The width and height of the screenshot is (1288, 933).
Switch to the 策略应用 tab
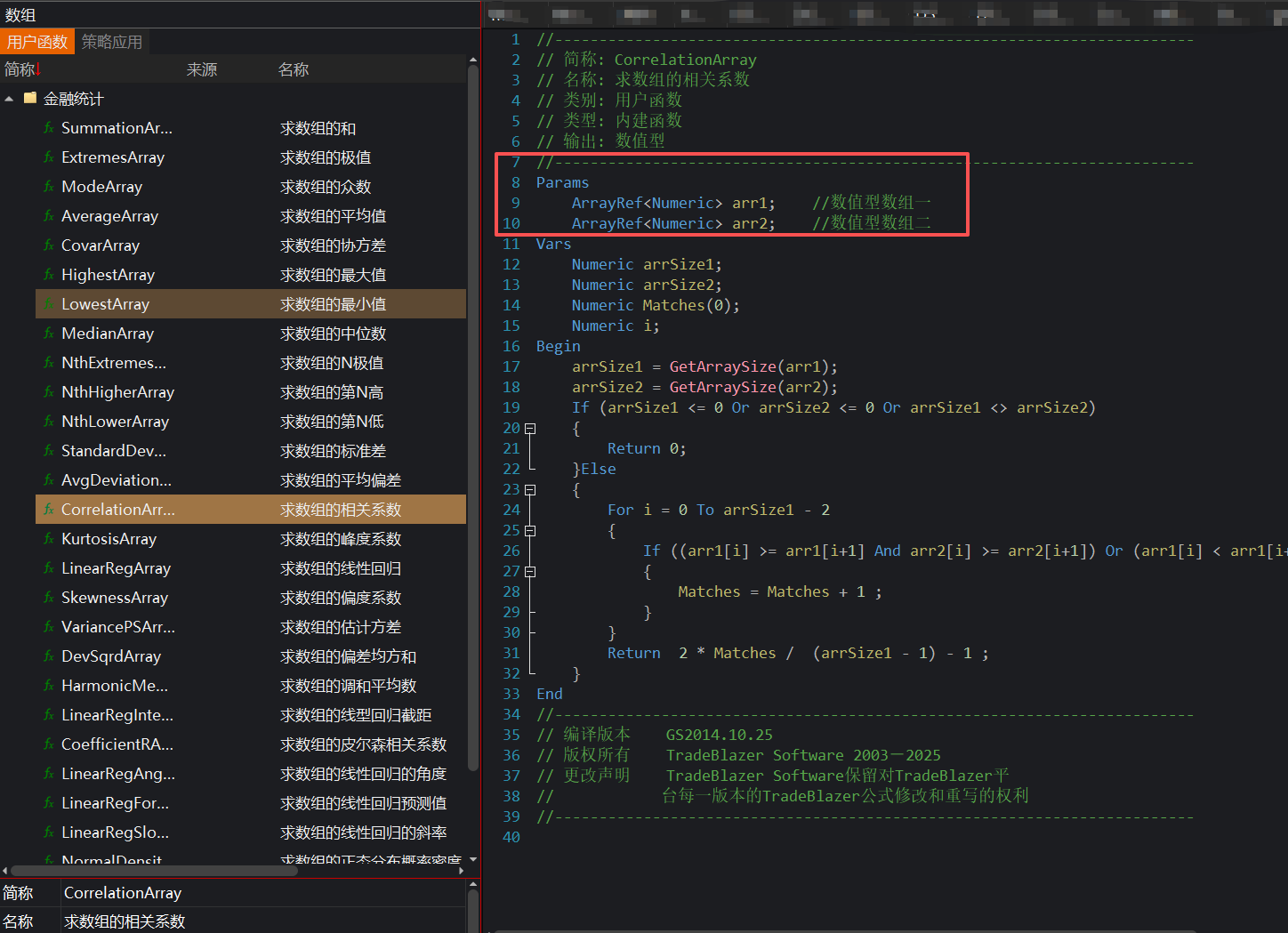click(112, 42)
